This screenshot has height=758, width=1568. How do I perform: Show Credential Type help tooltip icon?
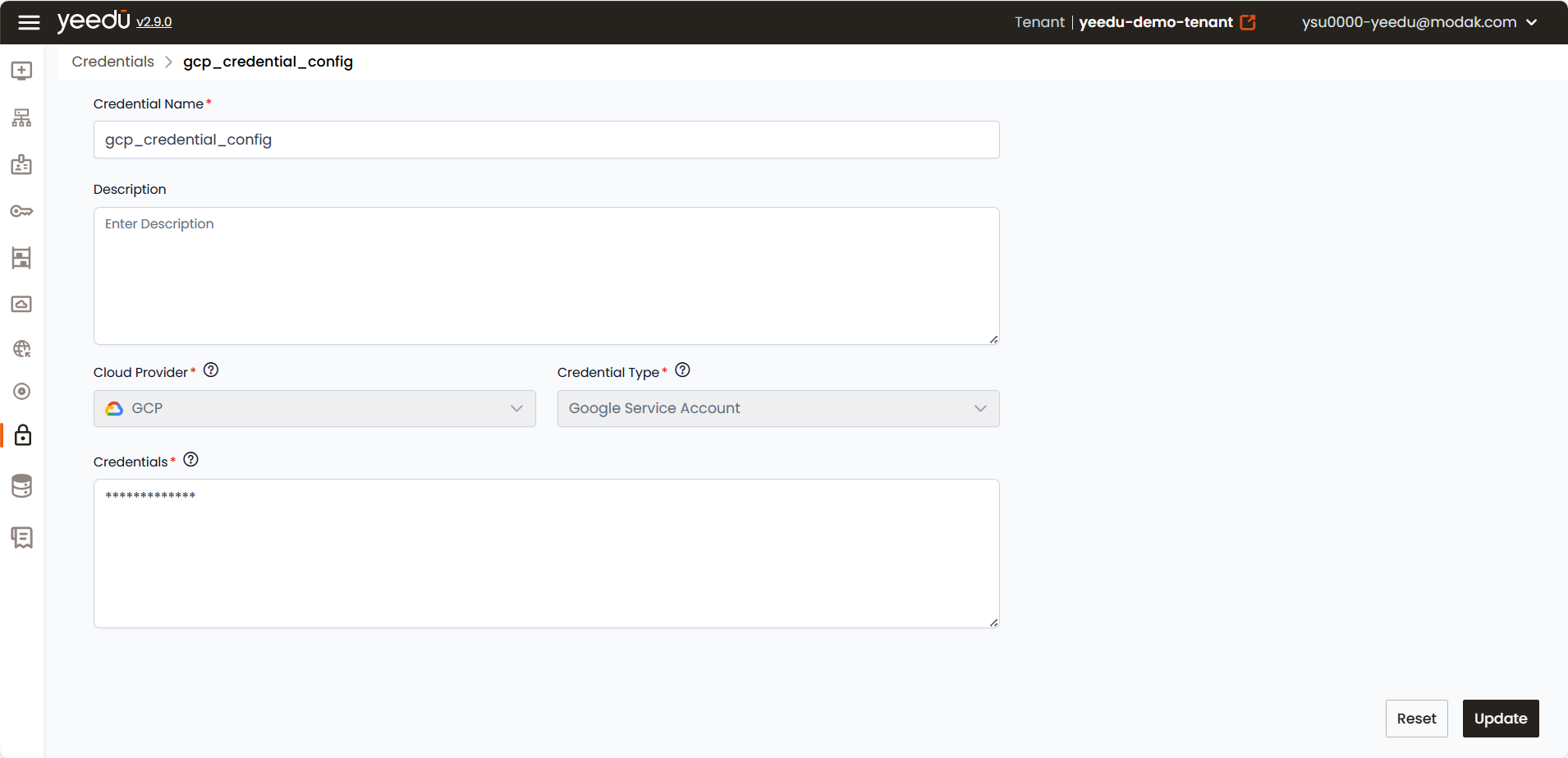(683, 370)
